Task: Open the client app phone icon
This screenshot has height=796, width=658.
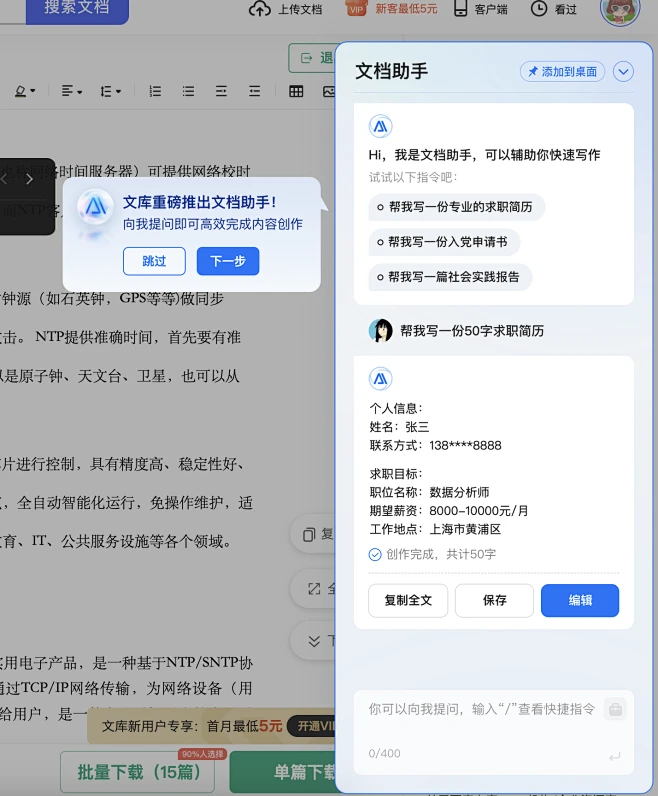Action: tap(461, 9)
